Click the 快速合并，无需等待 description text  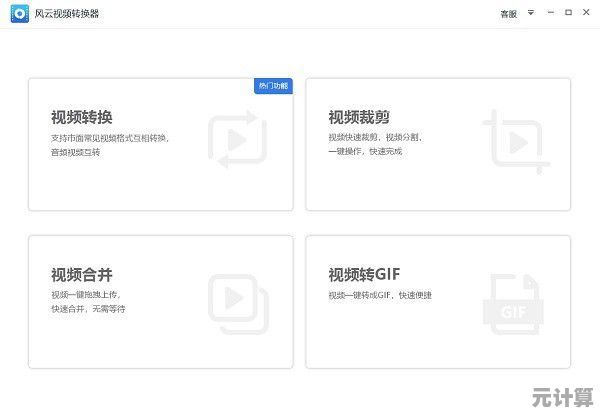(x=88, y=309)
